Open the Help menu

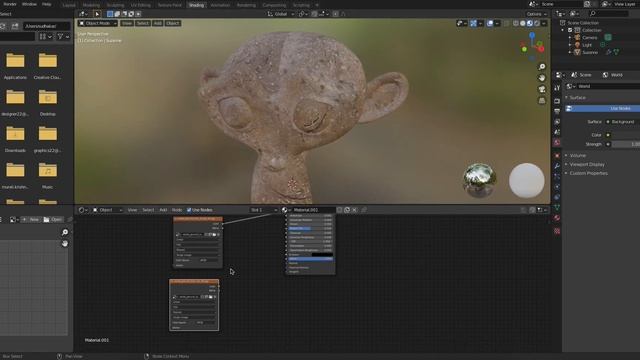pos(47,4)
